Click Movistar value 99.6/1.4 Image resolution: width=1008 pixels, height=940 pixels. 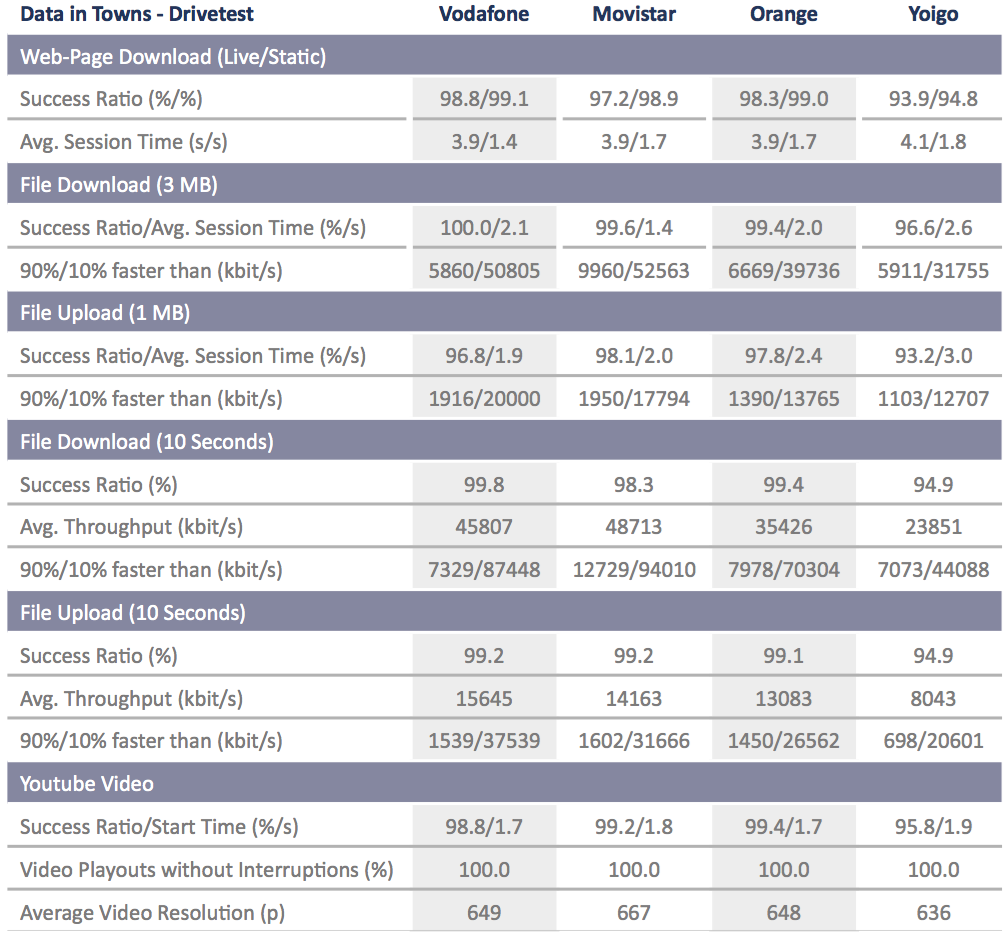[x=634, y=228]
